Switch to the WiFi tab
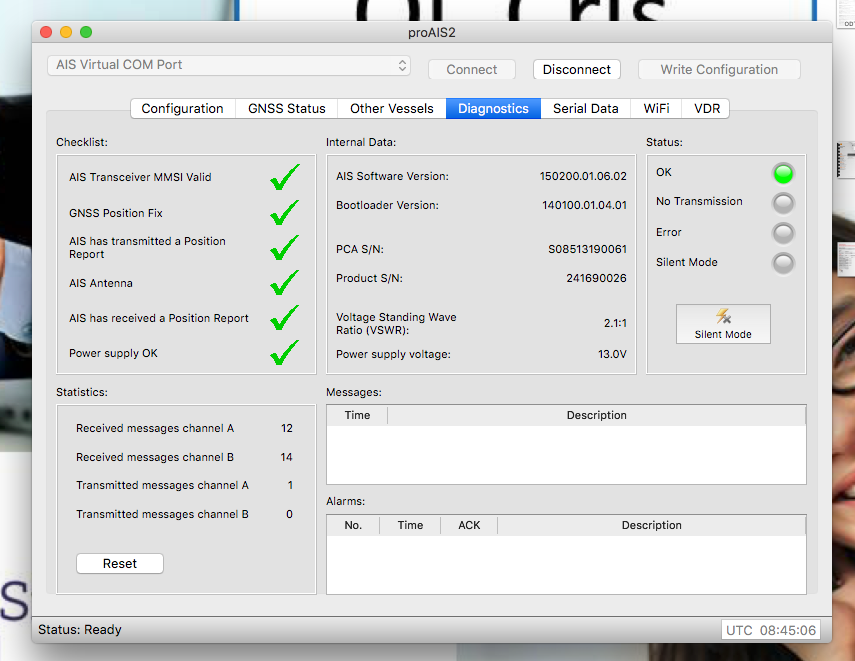 [657, 109]
